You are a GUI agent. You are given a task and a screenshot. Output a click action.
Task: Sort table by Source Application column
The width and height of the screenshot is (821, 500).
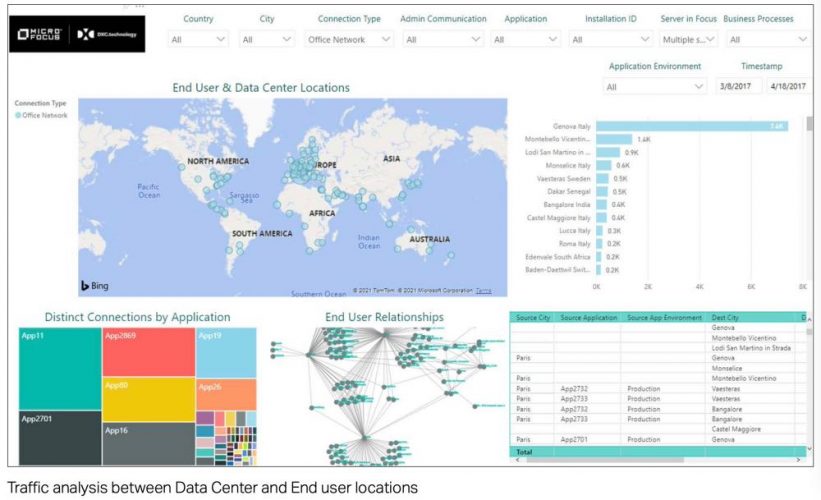point(589,317)
